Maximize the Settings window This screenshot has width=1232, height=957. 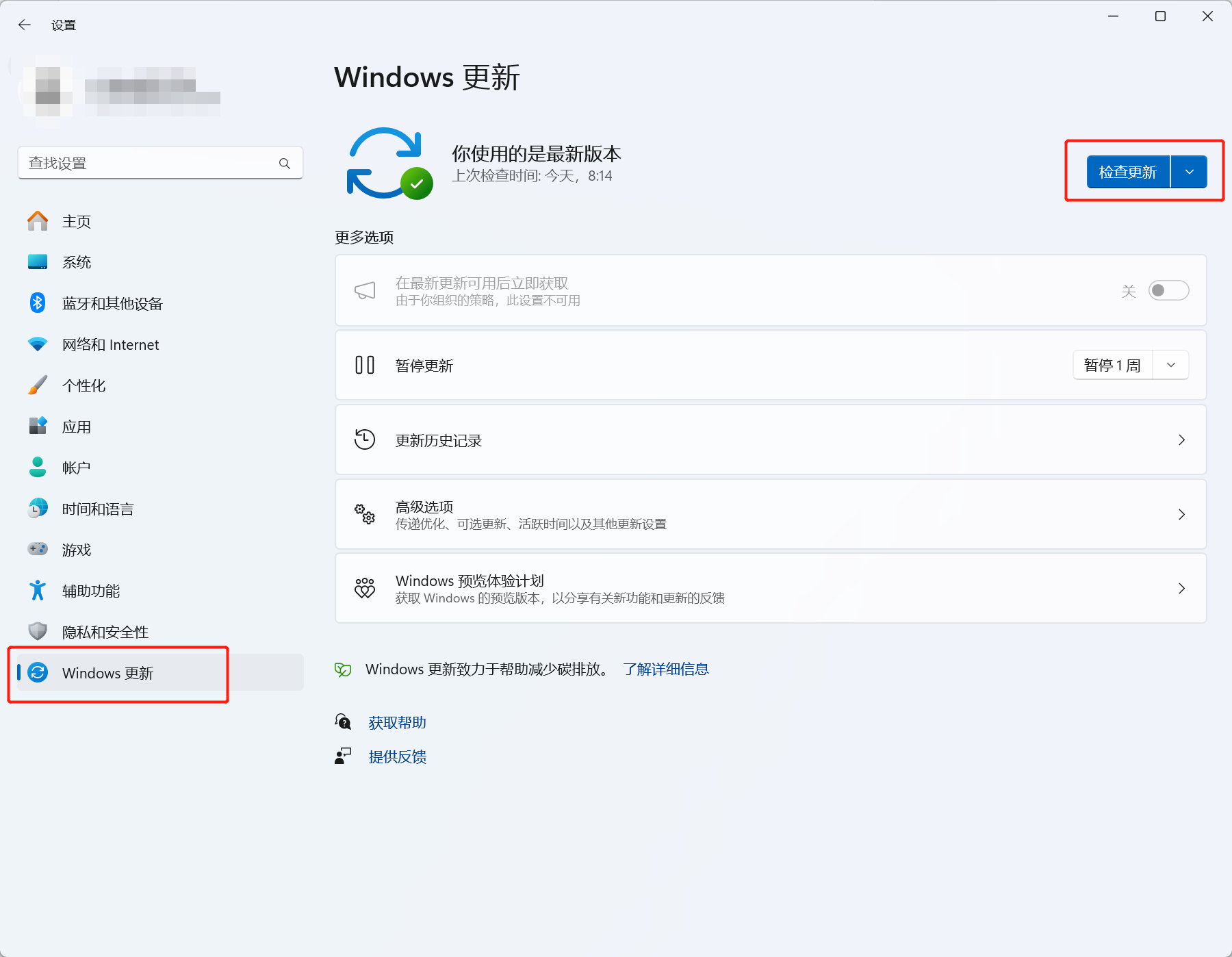[x=1160, y=16]
